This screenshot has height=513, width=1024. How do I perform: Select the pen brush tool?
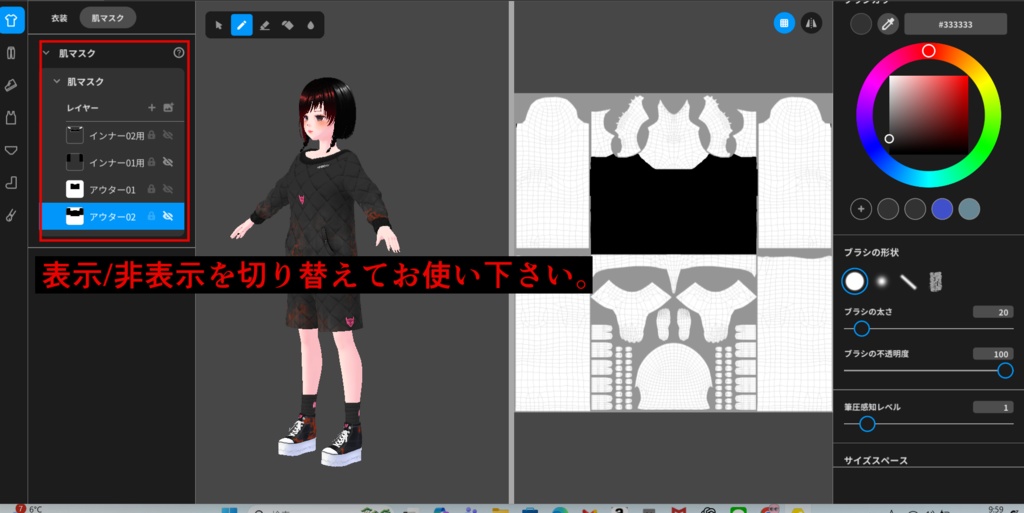point(242,25)
